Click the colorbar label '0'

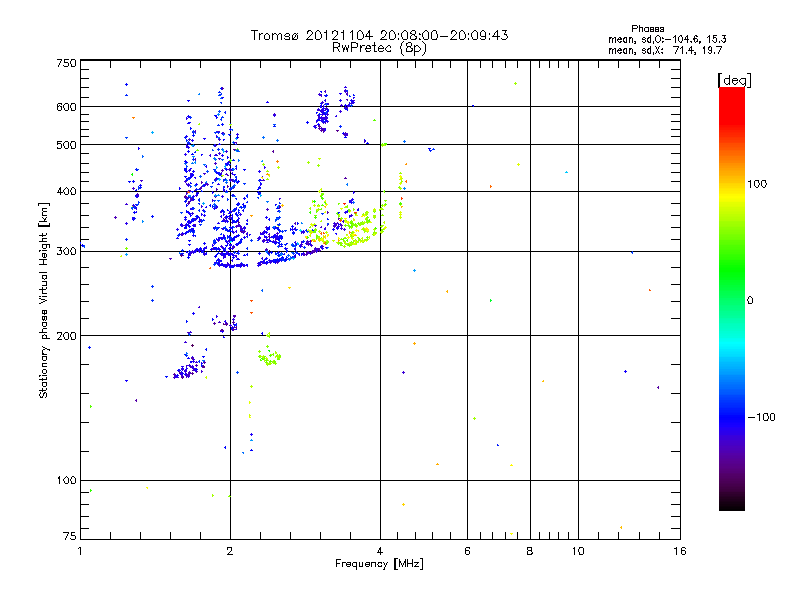coord(749,301)
